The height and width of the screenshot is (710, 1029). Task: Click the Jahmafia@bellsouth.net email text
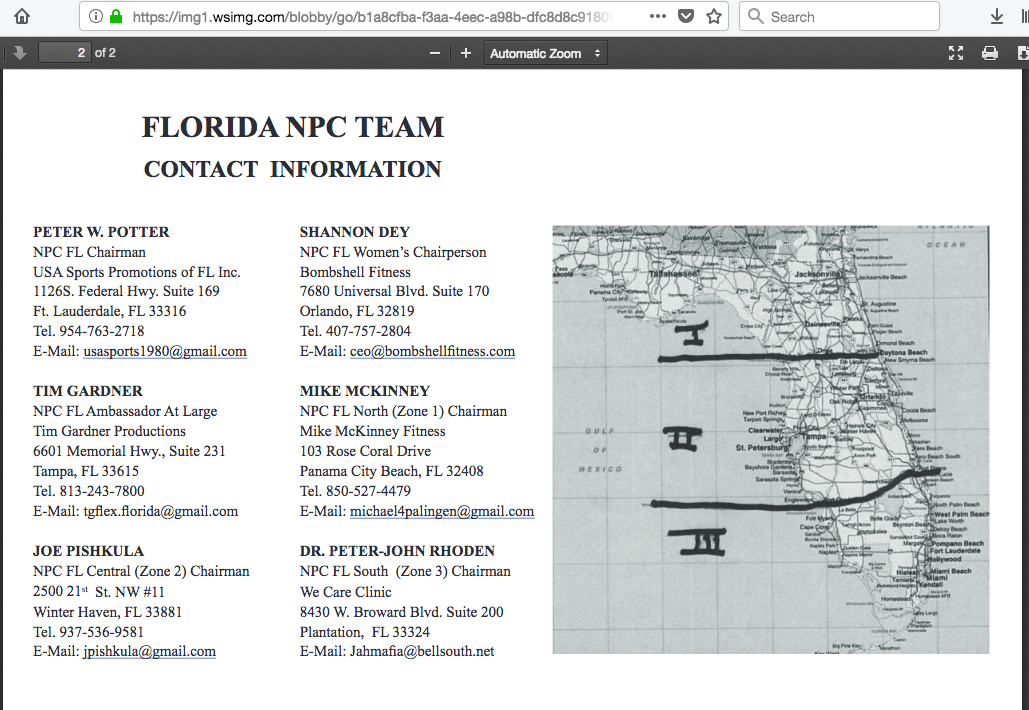[422, 652]
